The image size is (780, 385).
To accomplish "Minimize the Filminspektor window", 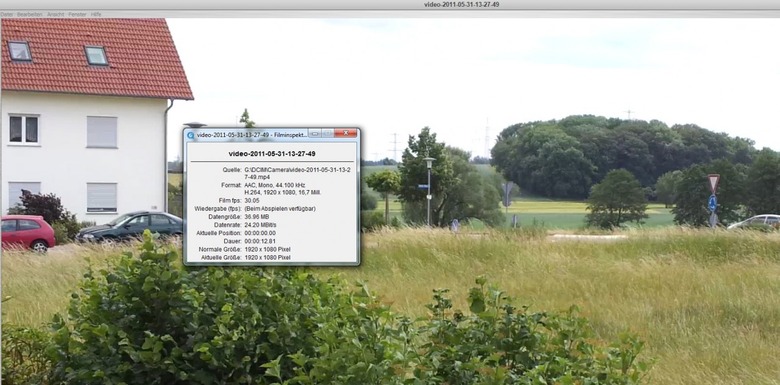I will click(314, 133).
